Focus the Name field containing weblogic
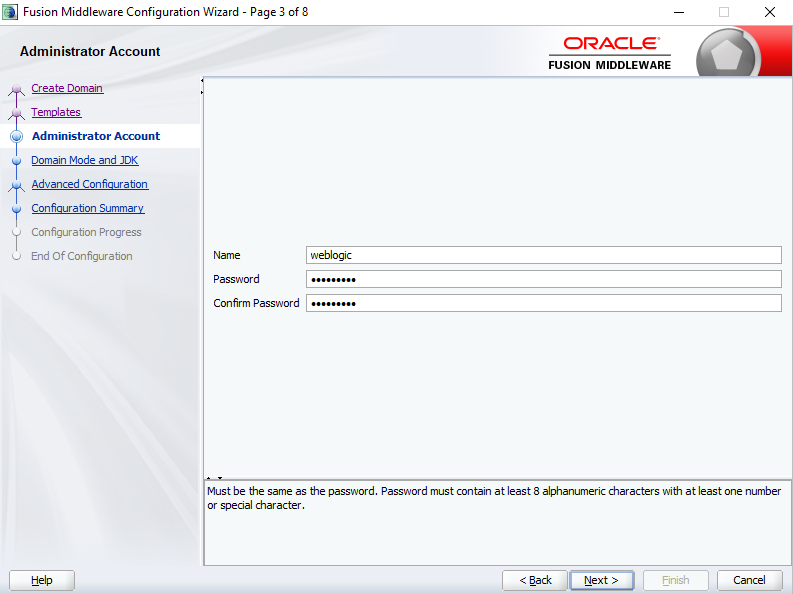The image size is (793, 594). [544, 255]
